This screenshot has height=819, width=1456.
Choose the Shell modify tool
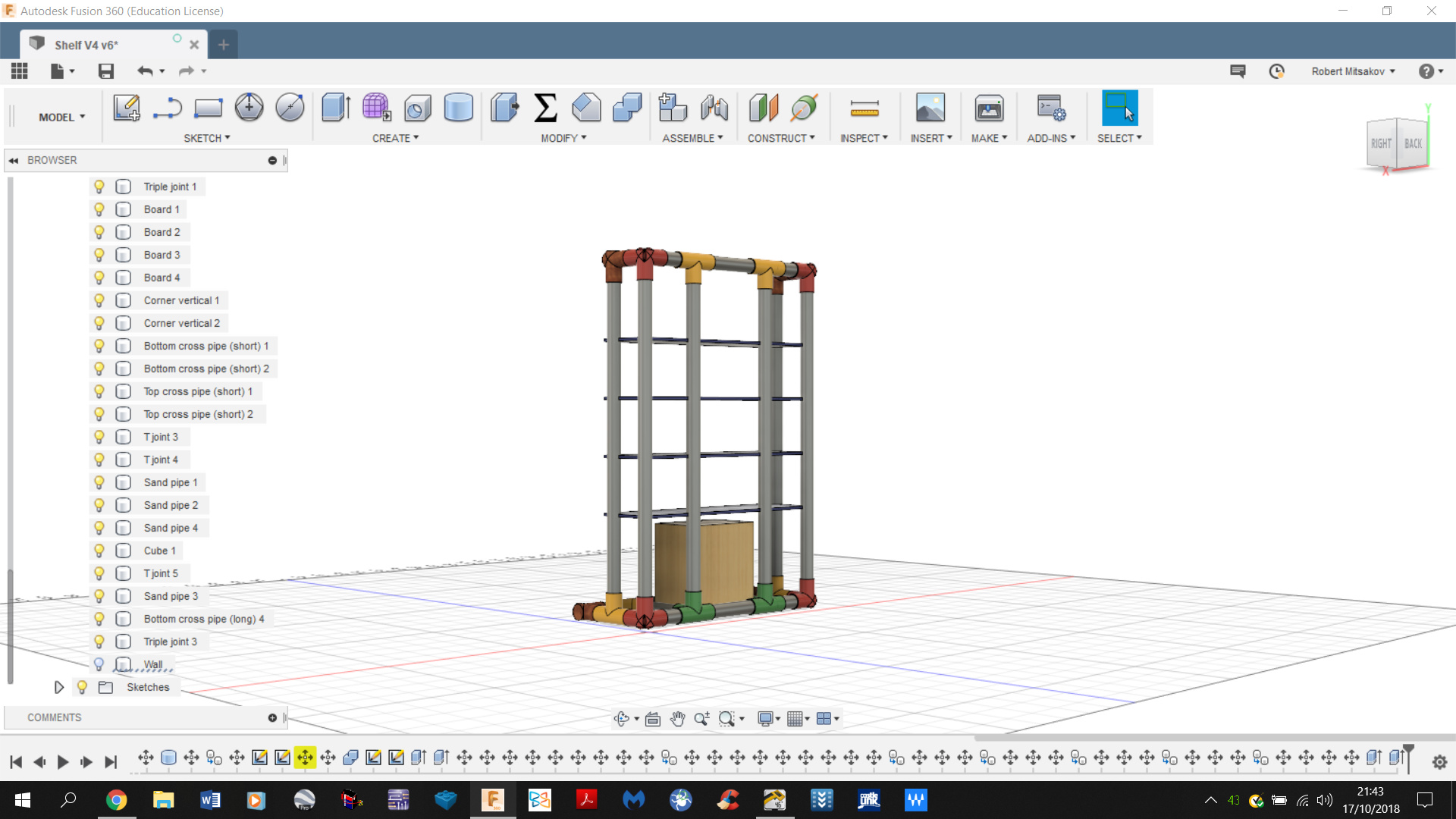coord(586,108)
